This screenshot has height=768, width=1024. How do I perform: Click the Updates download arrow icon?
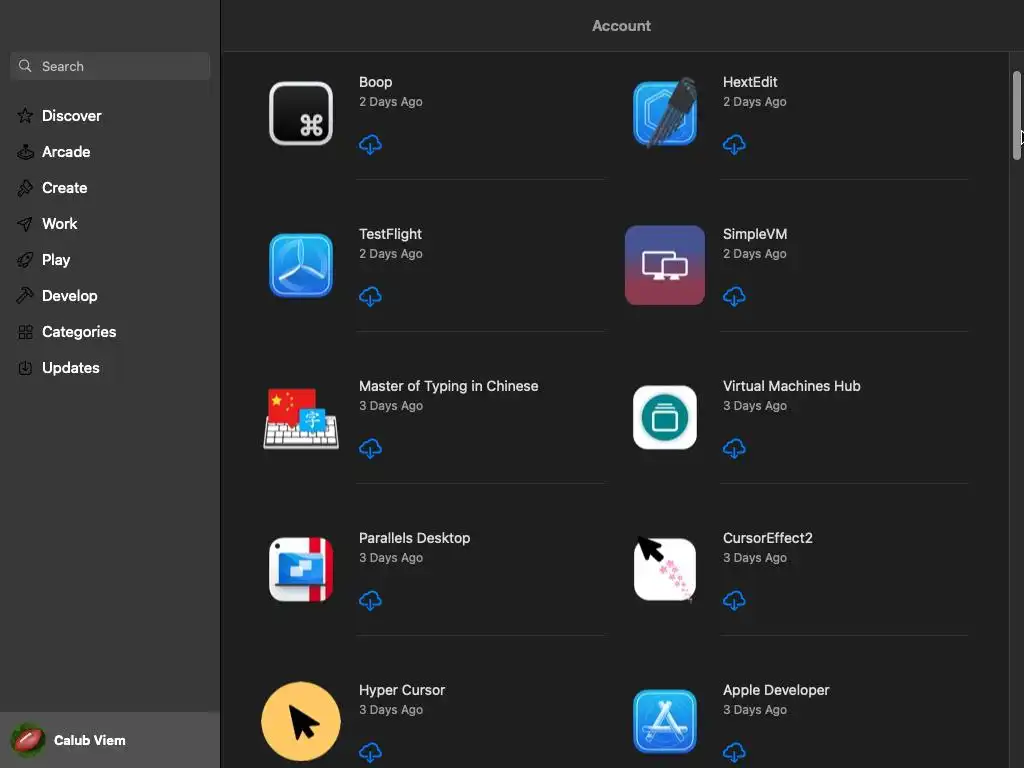point(25,368)
